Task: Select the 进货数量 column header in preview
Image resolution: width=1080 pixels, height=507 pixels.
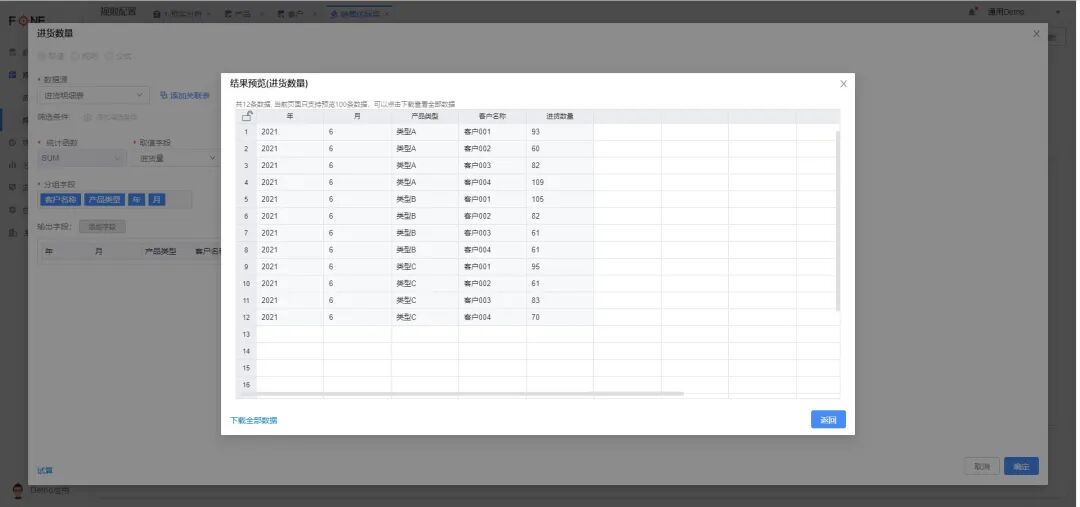Action: click(560, 116)
